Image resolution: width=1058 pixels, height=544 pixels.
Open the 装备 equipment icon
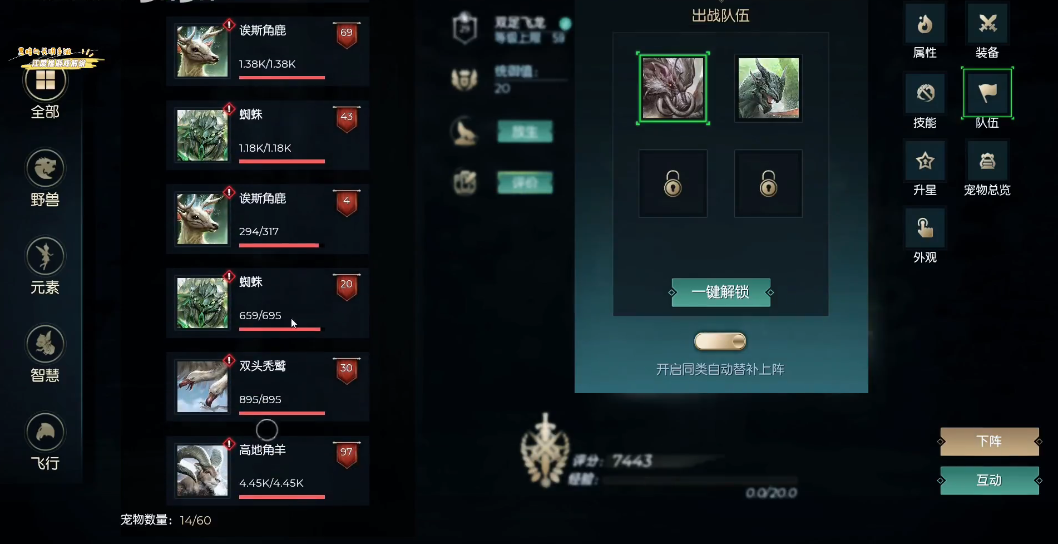987,24
